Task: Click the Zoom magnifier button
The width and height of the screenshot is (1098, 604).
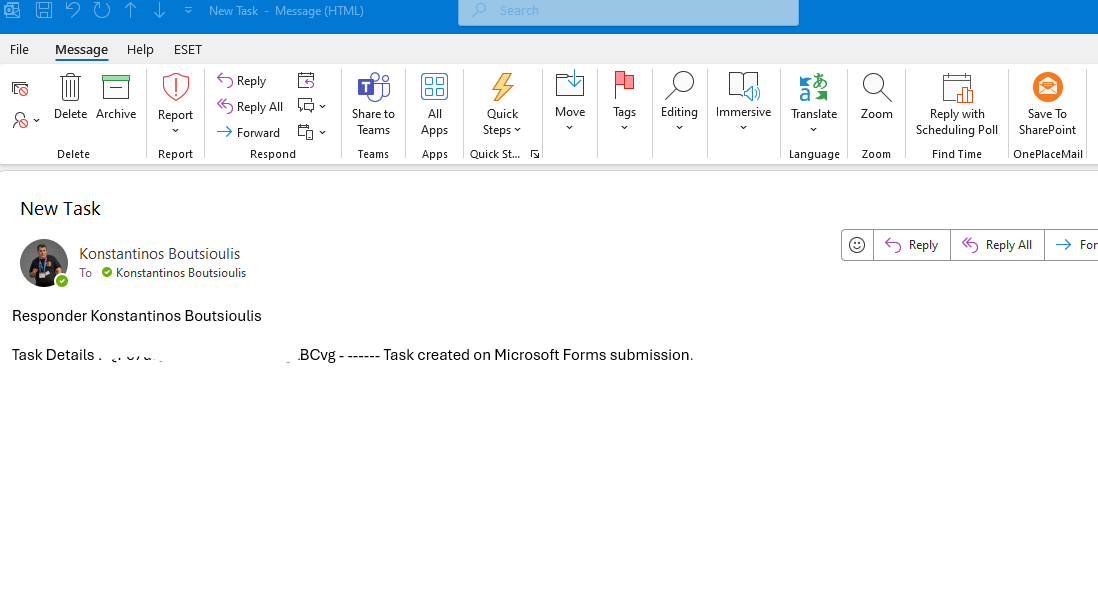Action: click(876, 97)
